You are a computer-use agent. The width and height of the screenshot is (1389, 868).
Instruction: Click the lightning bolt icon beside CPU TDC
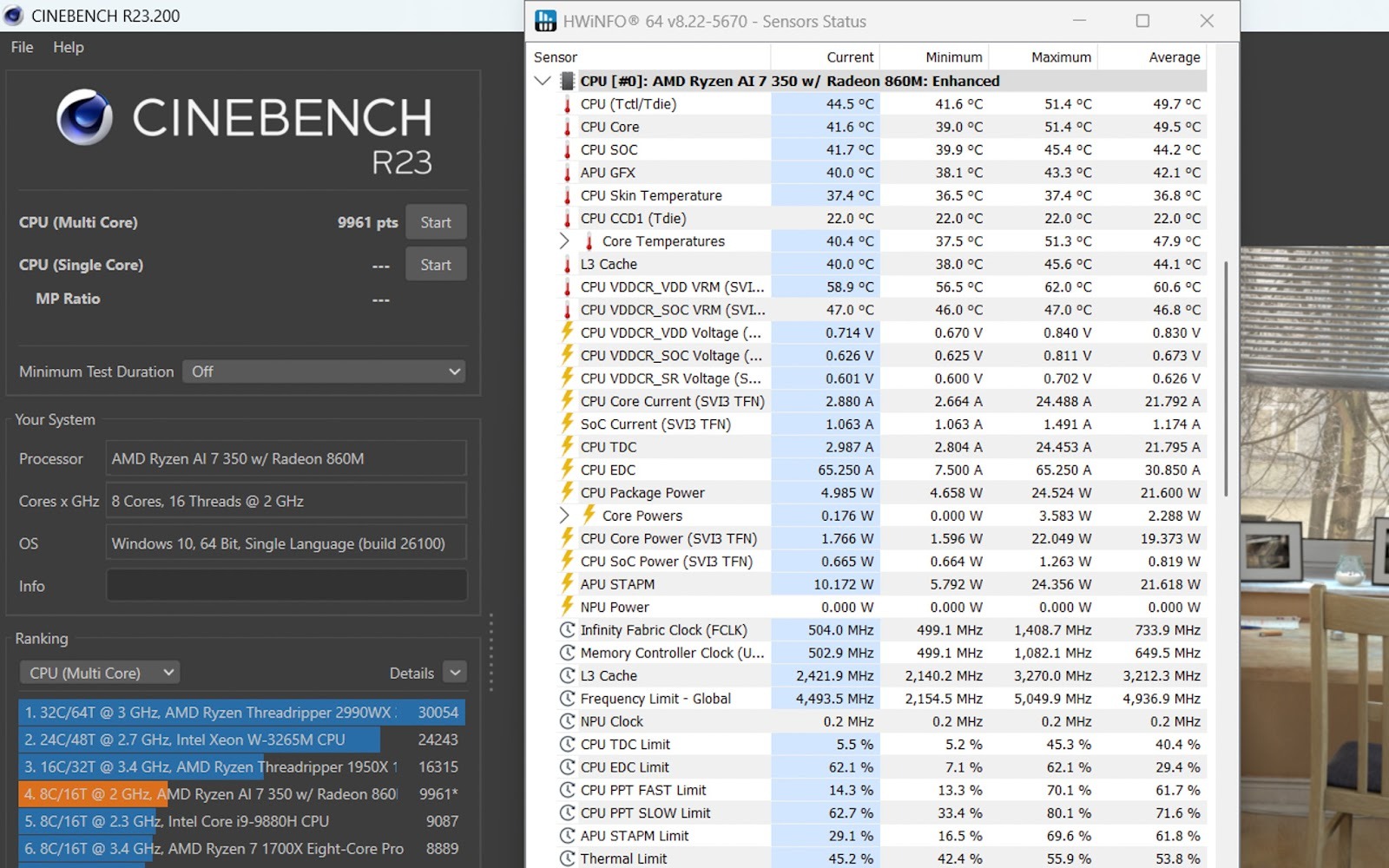pyautogui.click(x=568, y=446)
